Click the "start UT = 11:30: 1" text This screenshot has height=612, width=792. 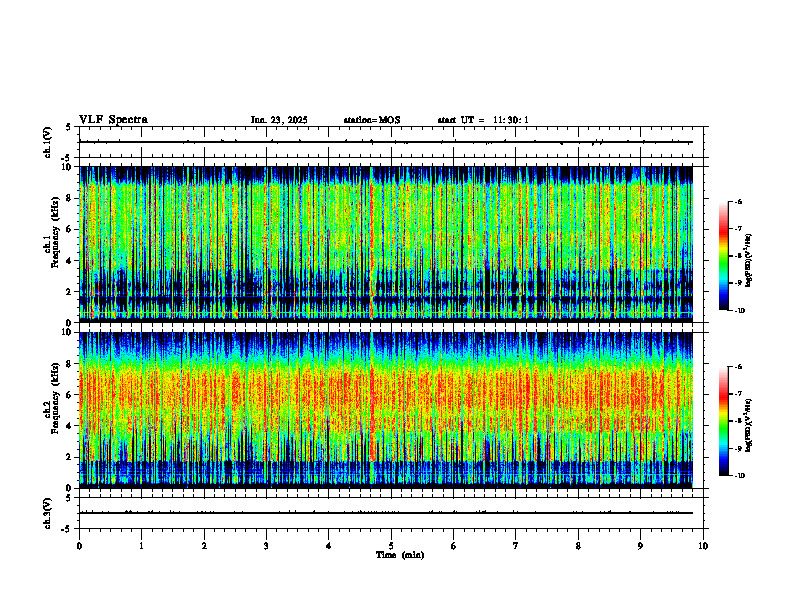click(x=483, y=120)
